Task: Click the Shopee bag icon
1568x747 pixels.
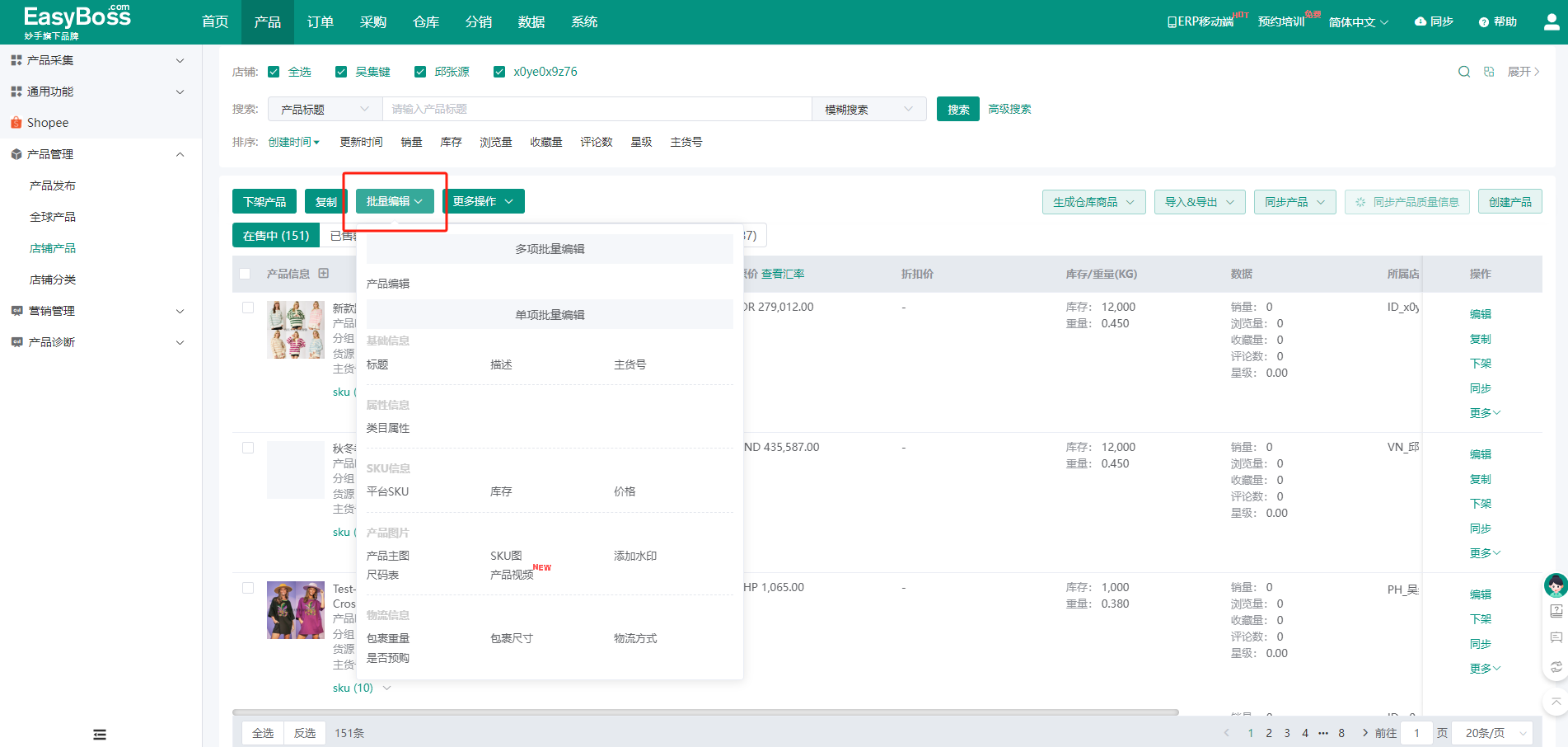Action: coord(16,123)
